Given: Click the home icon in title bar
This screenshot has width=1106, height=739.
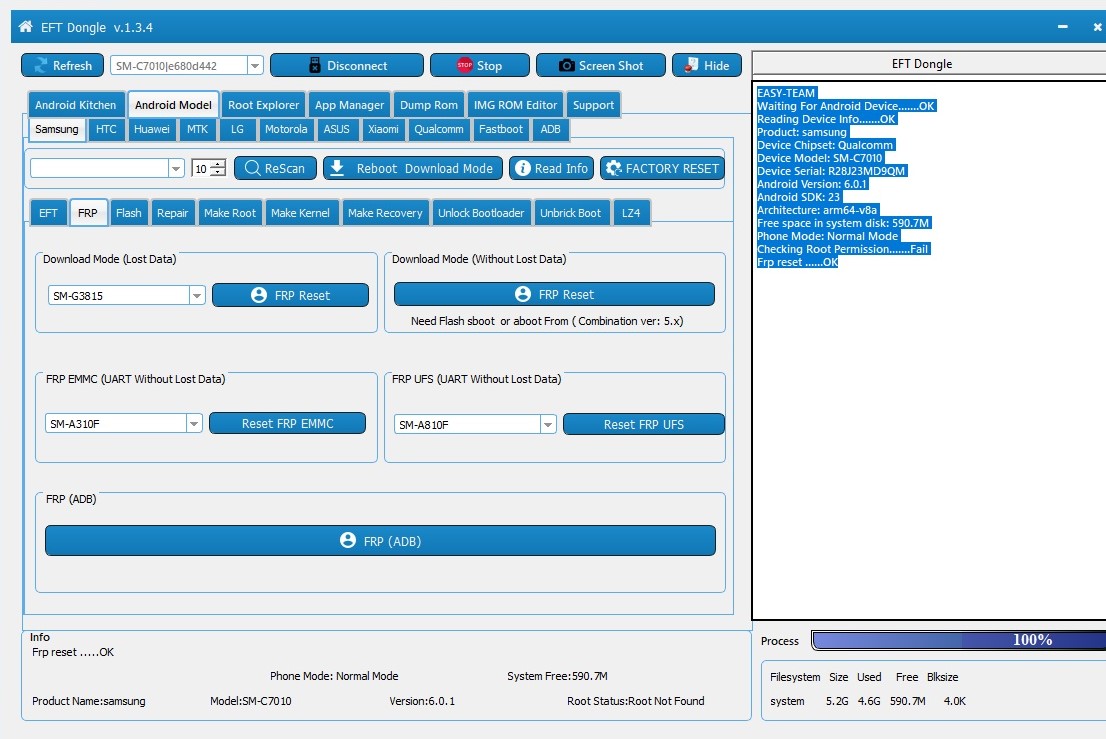Looking at the screenshot, I should coord(25,27).
